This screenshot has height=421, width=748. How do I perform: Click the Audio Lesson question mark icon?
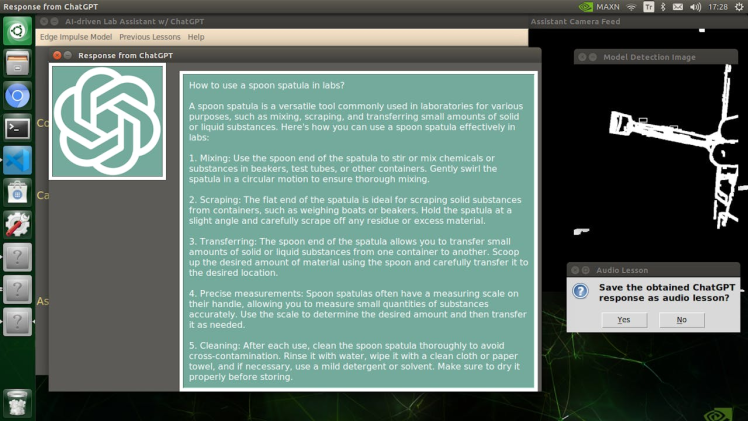coord(581,291)
